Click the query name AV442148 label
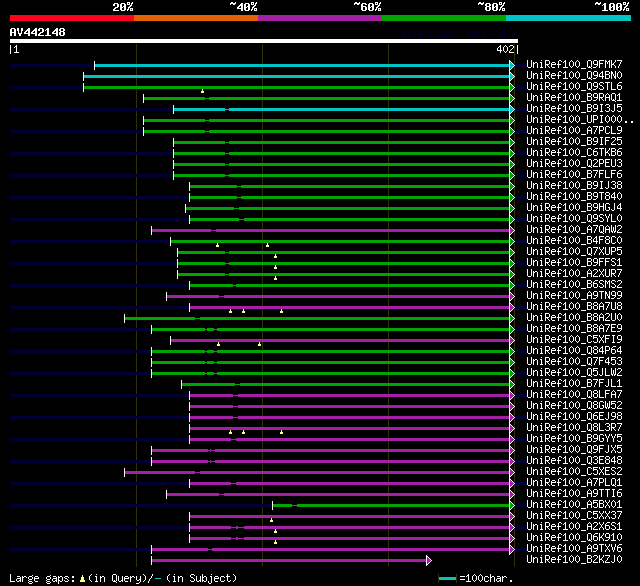This screenshot has height=586, width=640. [x=38, y=32]
